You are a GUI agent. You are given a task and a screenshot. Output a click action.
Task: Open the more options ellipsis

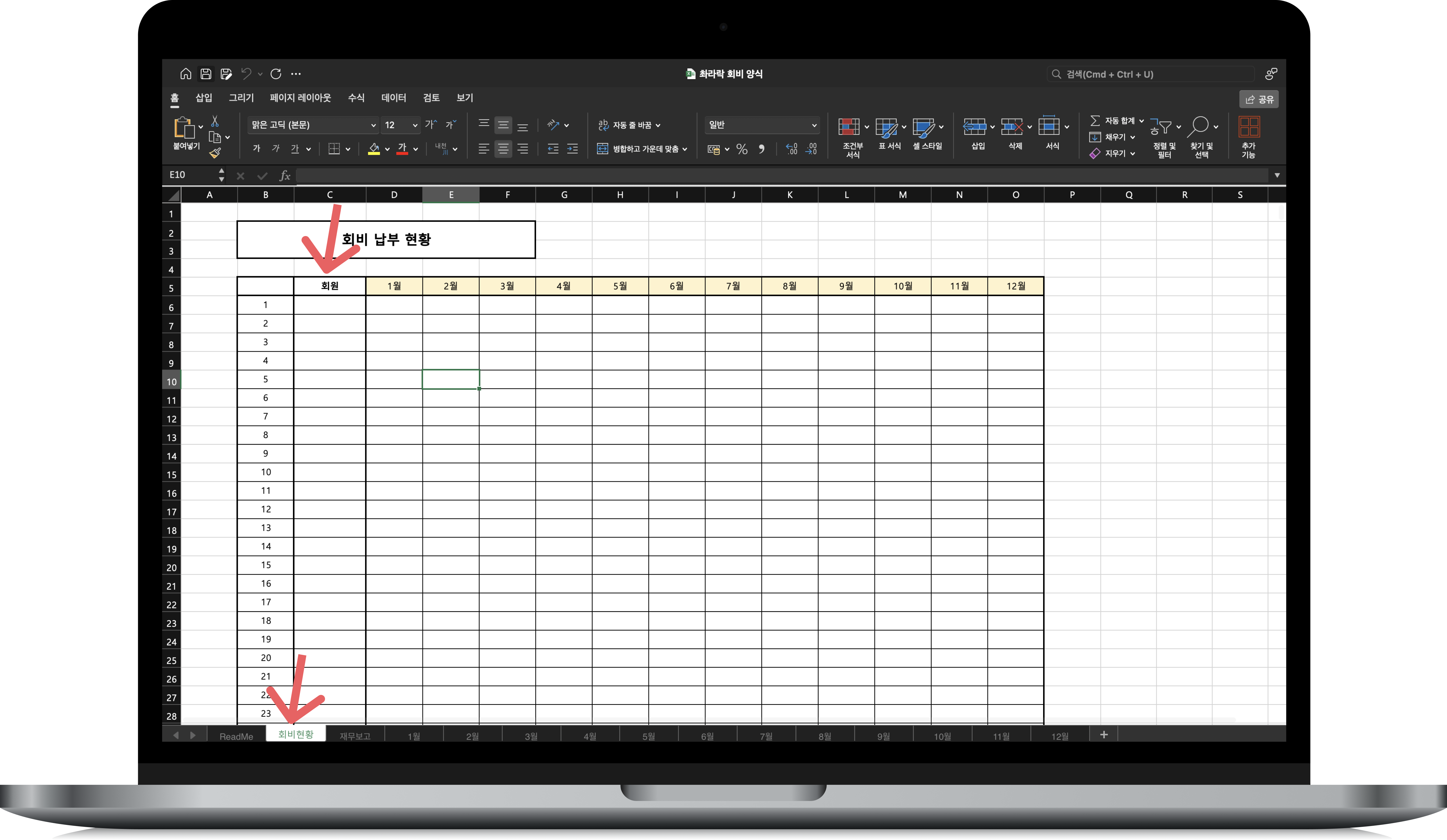pos(296,74)
